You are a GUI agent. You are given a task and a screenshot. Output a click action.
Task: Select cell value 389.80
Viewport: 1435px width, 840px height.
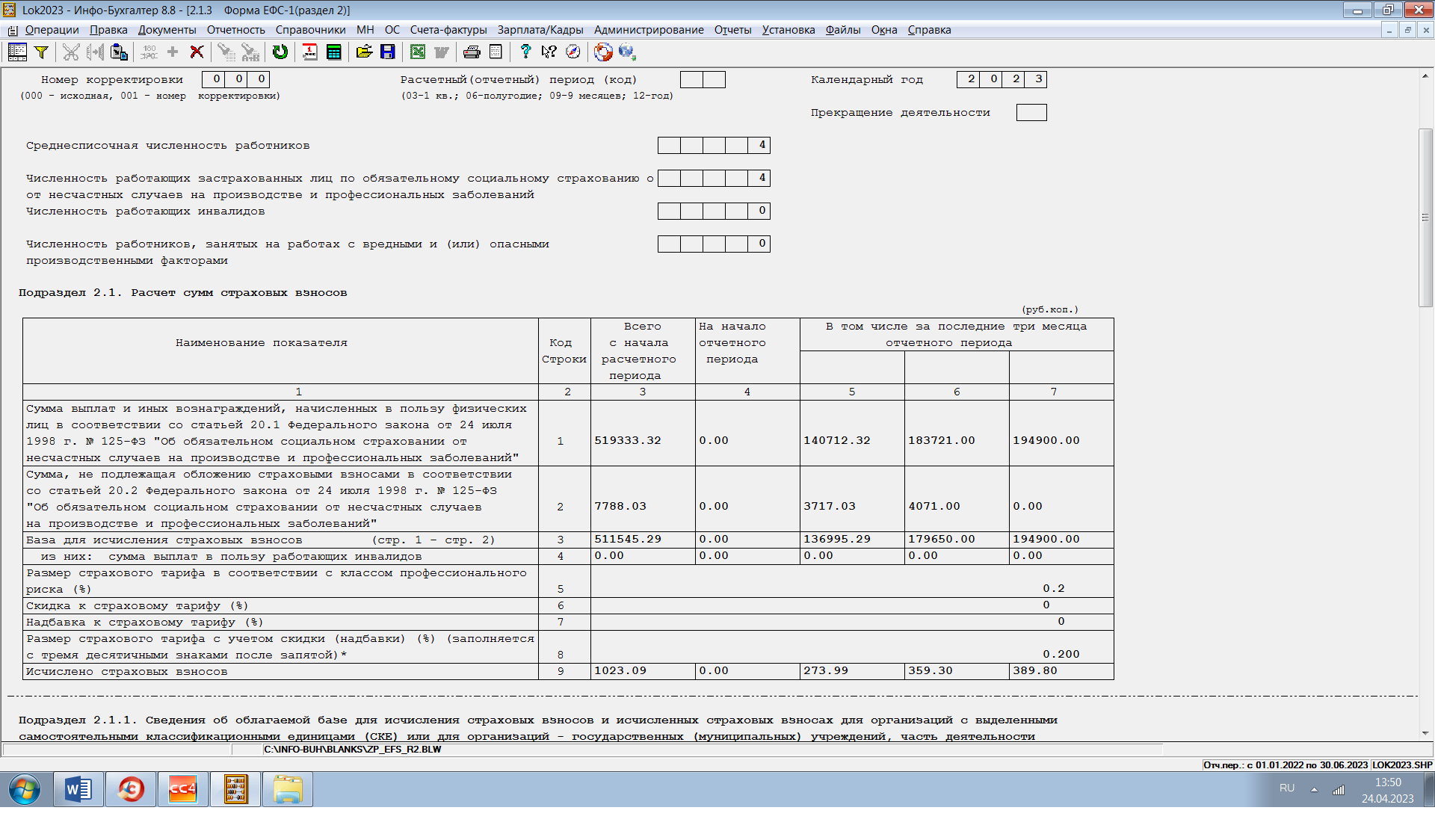(x=1035, y=670)
